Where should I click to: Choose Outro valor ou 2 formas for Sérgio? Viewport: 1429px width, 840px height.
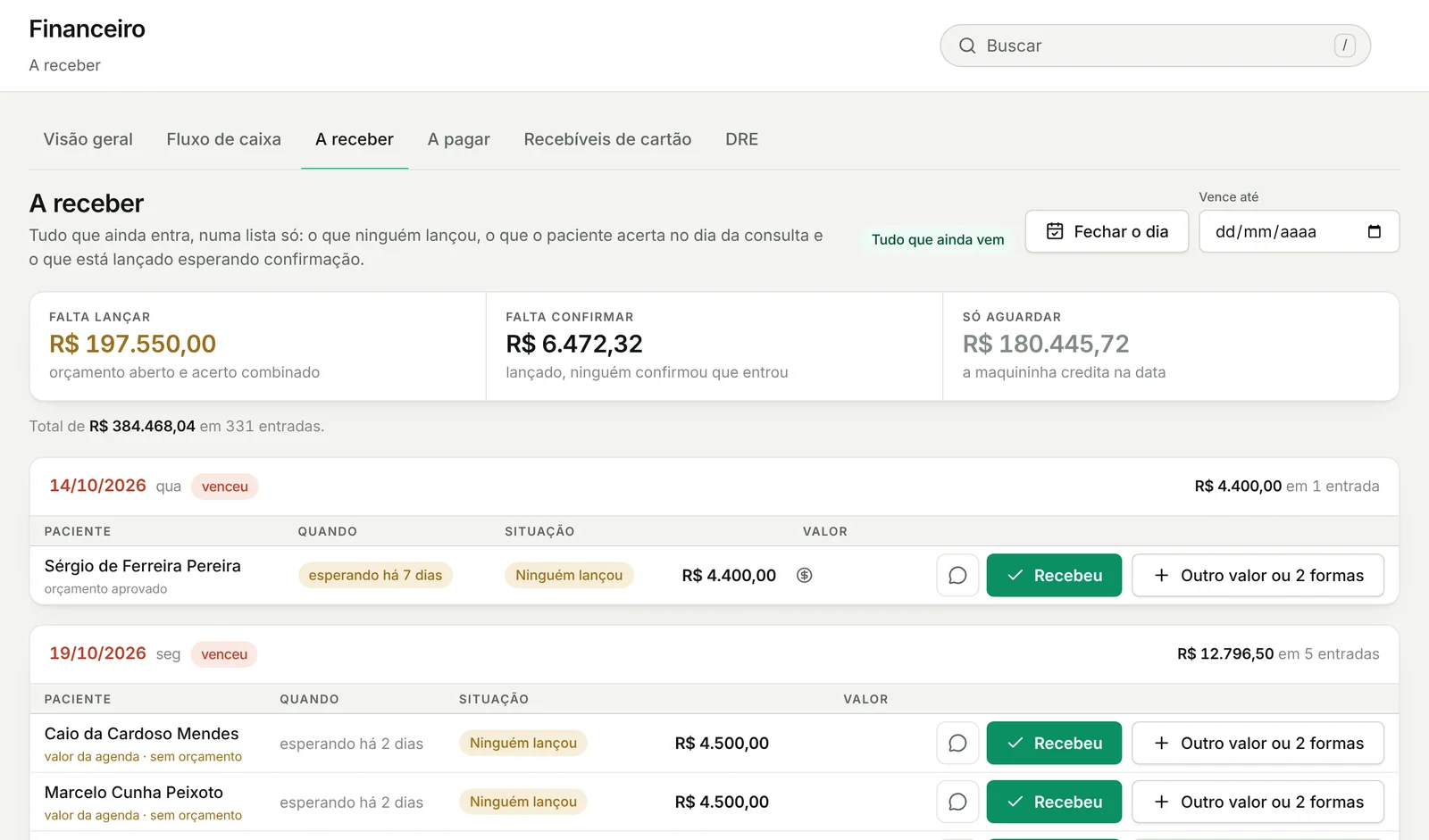pyautogui.click(x=1258, y=576)
